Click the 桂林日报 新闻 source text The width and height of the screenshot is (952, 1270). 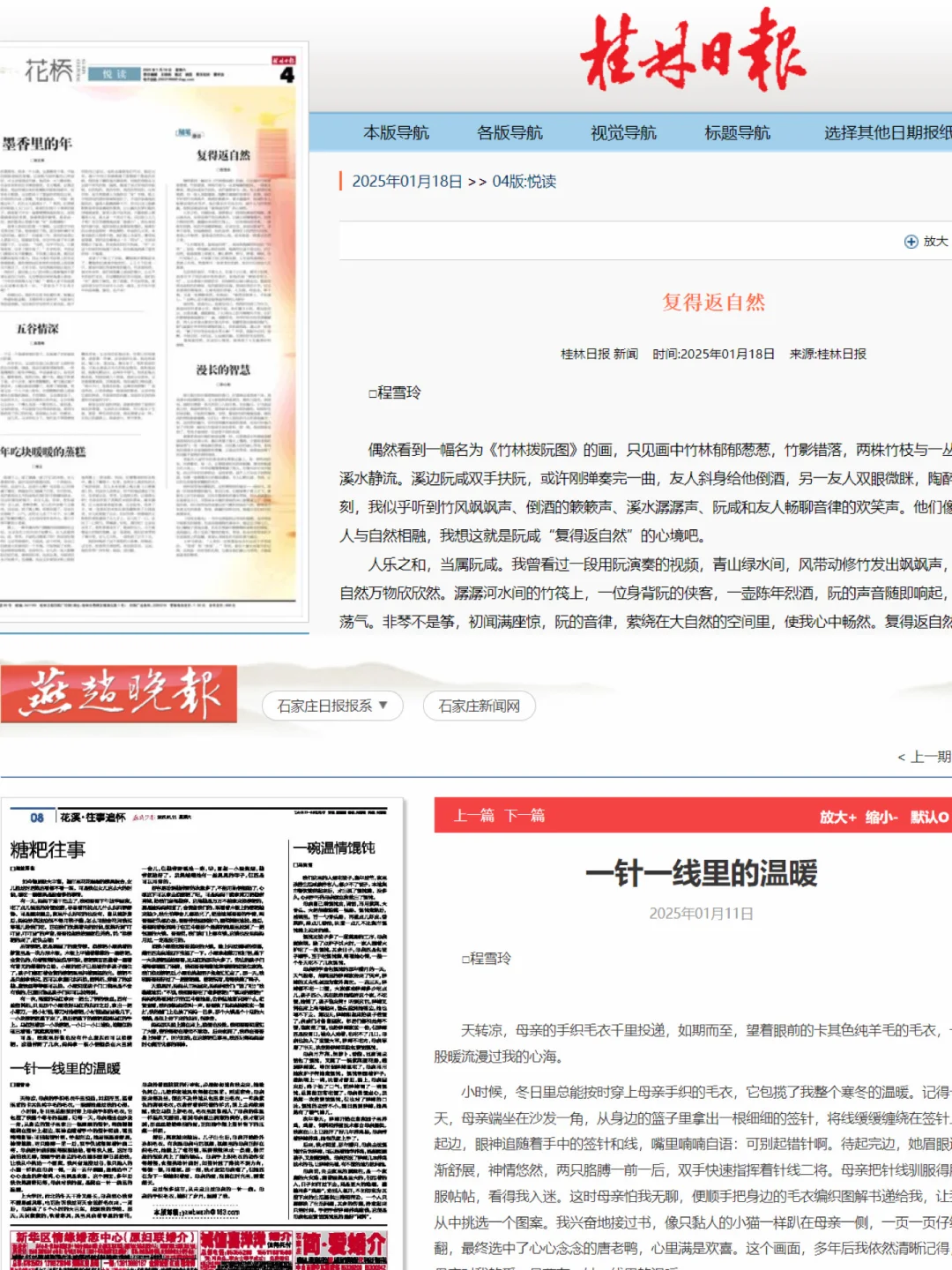(x=599, y=354)
